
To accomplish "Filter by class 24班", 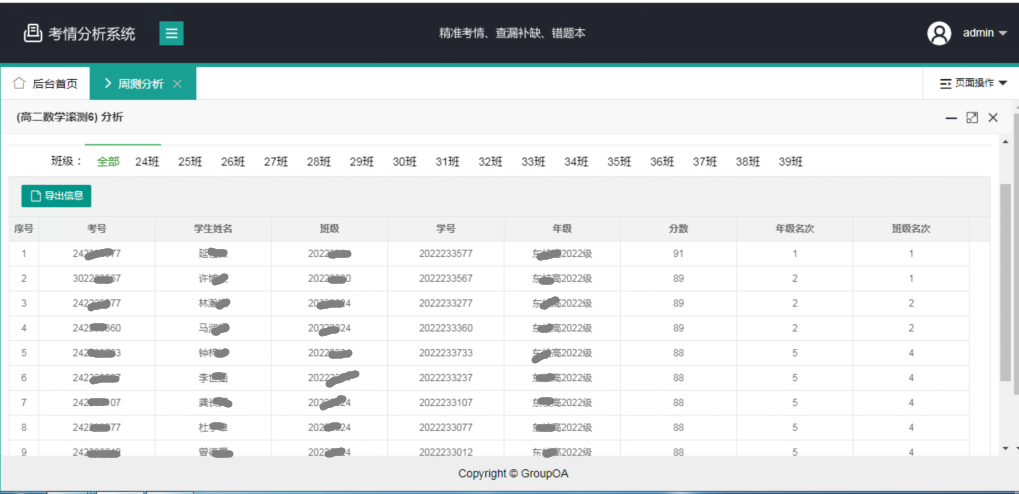I will pos(147,161).
